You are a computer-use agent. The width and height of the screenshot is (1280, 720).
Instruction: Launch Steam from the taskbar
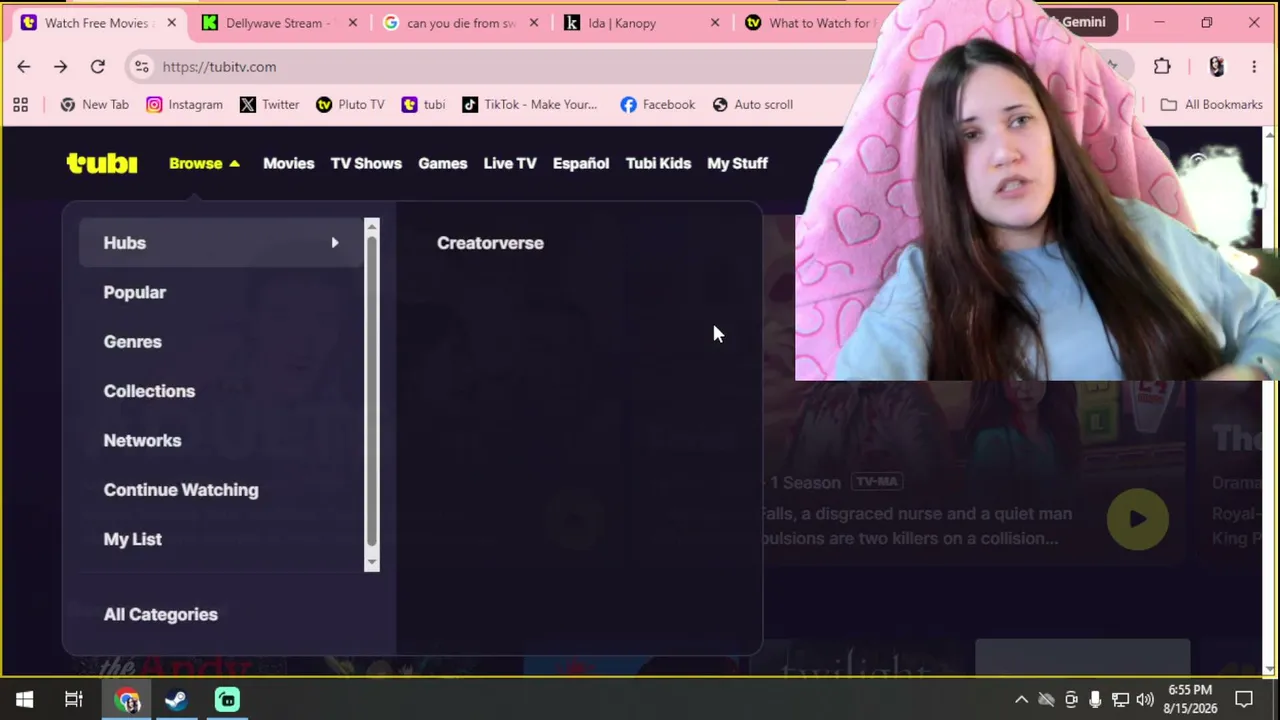click(x=176, y=700)
